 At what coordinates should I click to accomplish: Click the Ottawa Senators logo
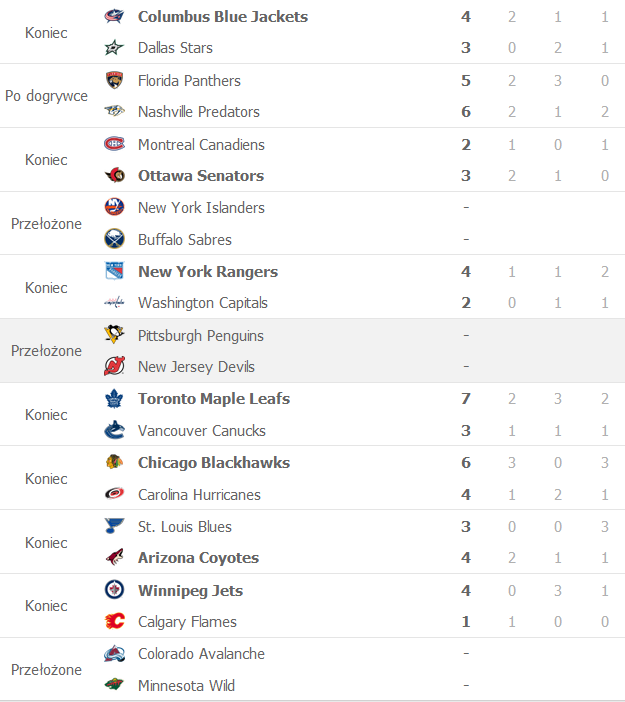click(x=115, y=176)
